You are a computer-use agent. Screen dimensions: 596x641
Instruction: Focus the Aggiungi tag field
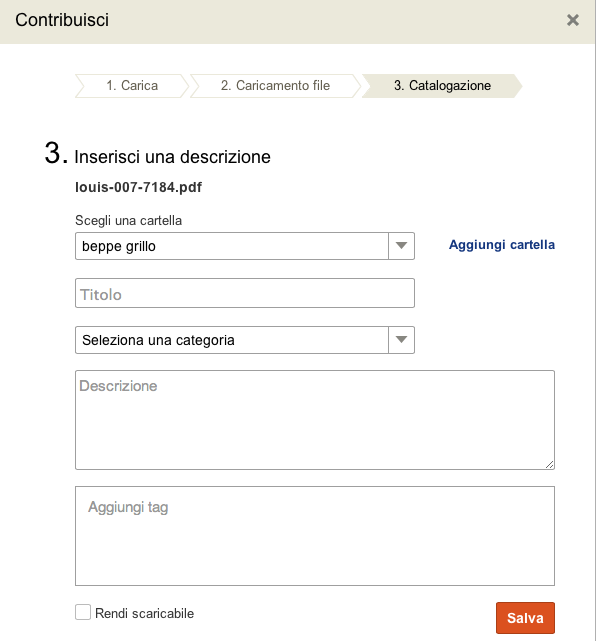315,536
